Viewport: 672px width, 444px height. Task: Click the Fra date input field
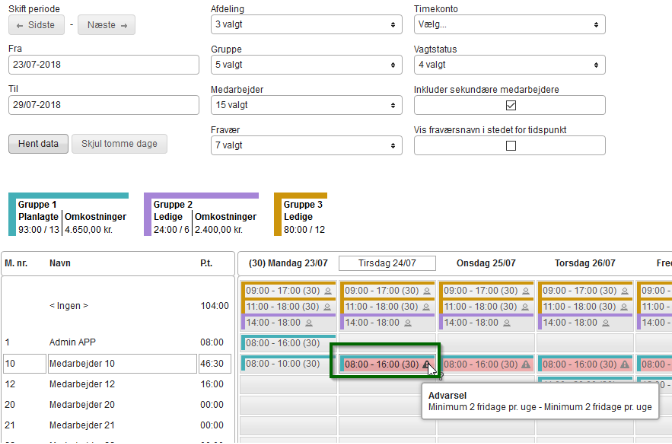[x=104, y=64]
